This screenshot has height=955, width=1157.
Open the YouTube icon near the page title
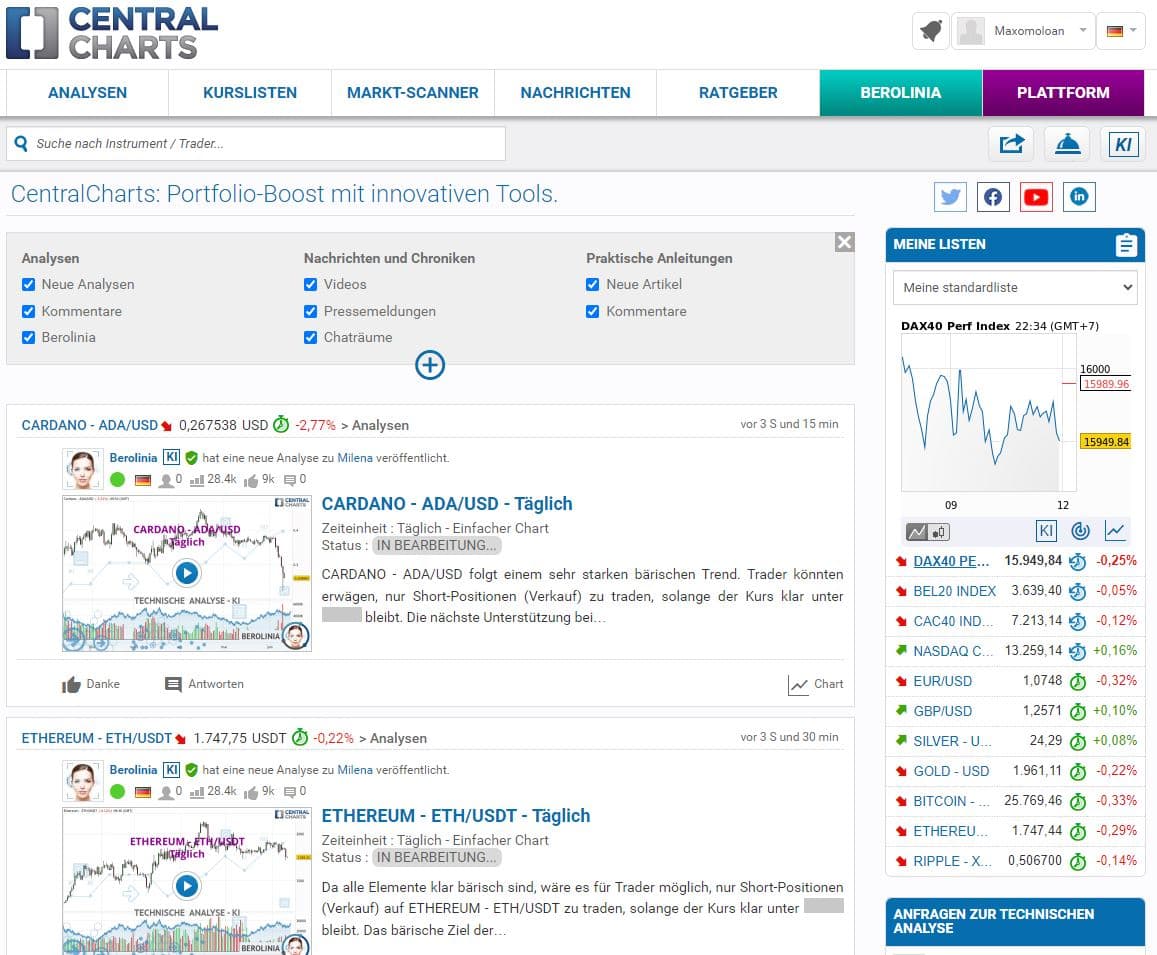pyautogui.click(x=1036, y=197)
